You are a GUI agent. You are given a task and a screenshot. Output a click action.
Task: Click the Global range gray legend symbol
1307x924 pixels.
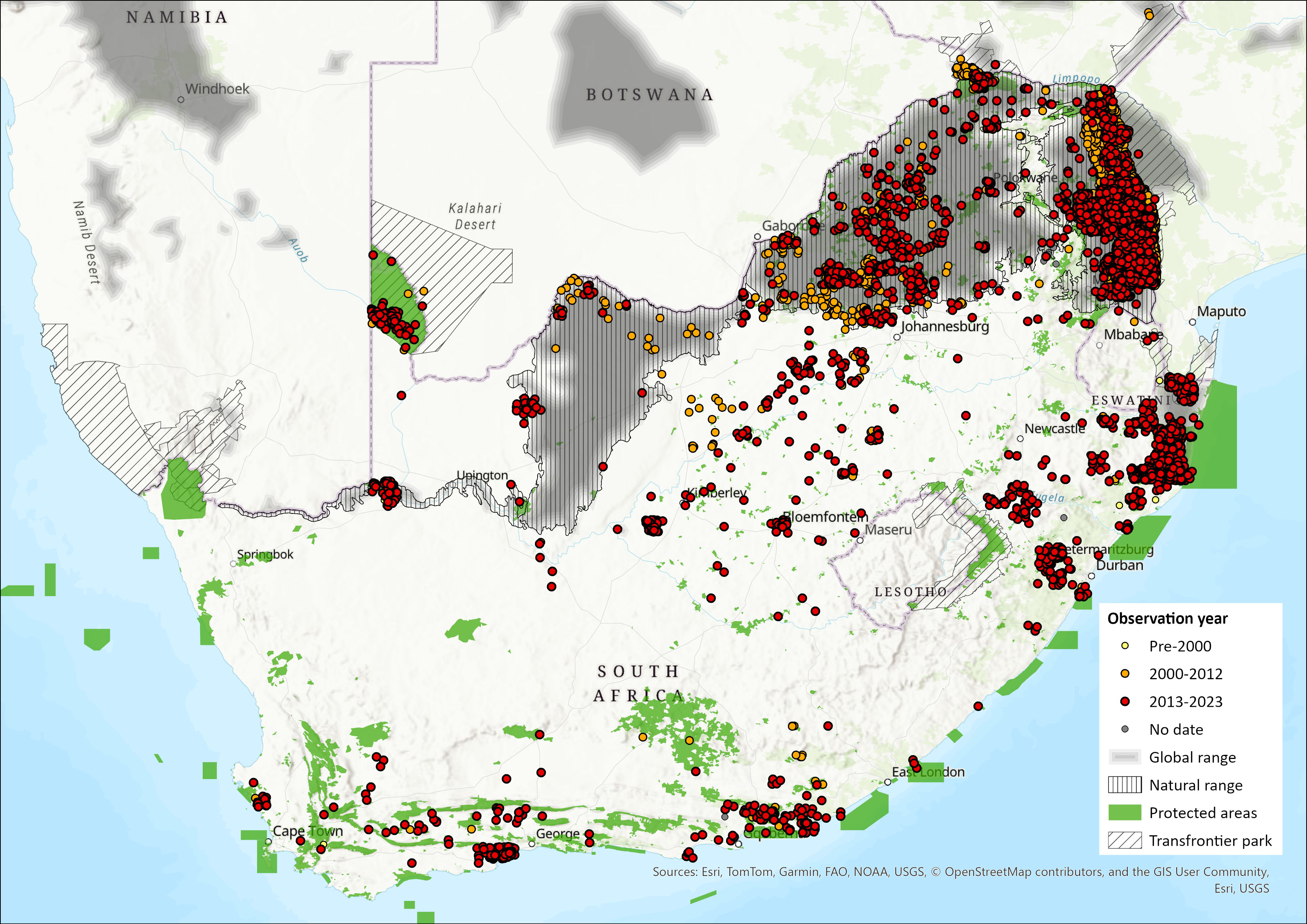(x=1124, y=757)
